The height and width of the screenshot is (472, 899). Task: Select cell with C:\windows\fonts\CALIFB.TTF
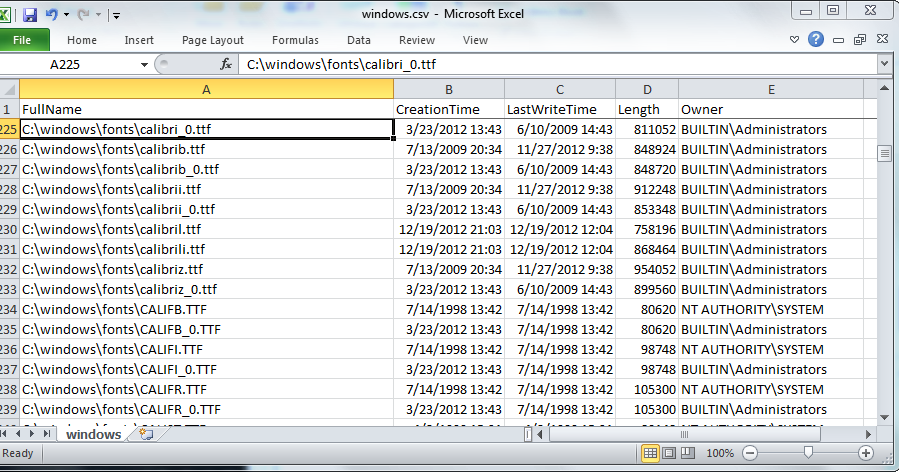tap(206, 310)
